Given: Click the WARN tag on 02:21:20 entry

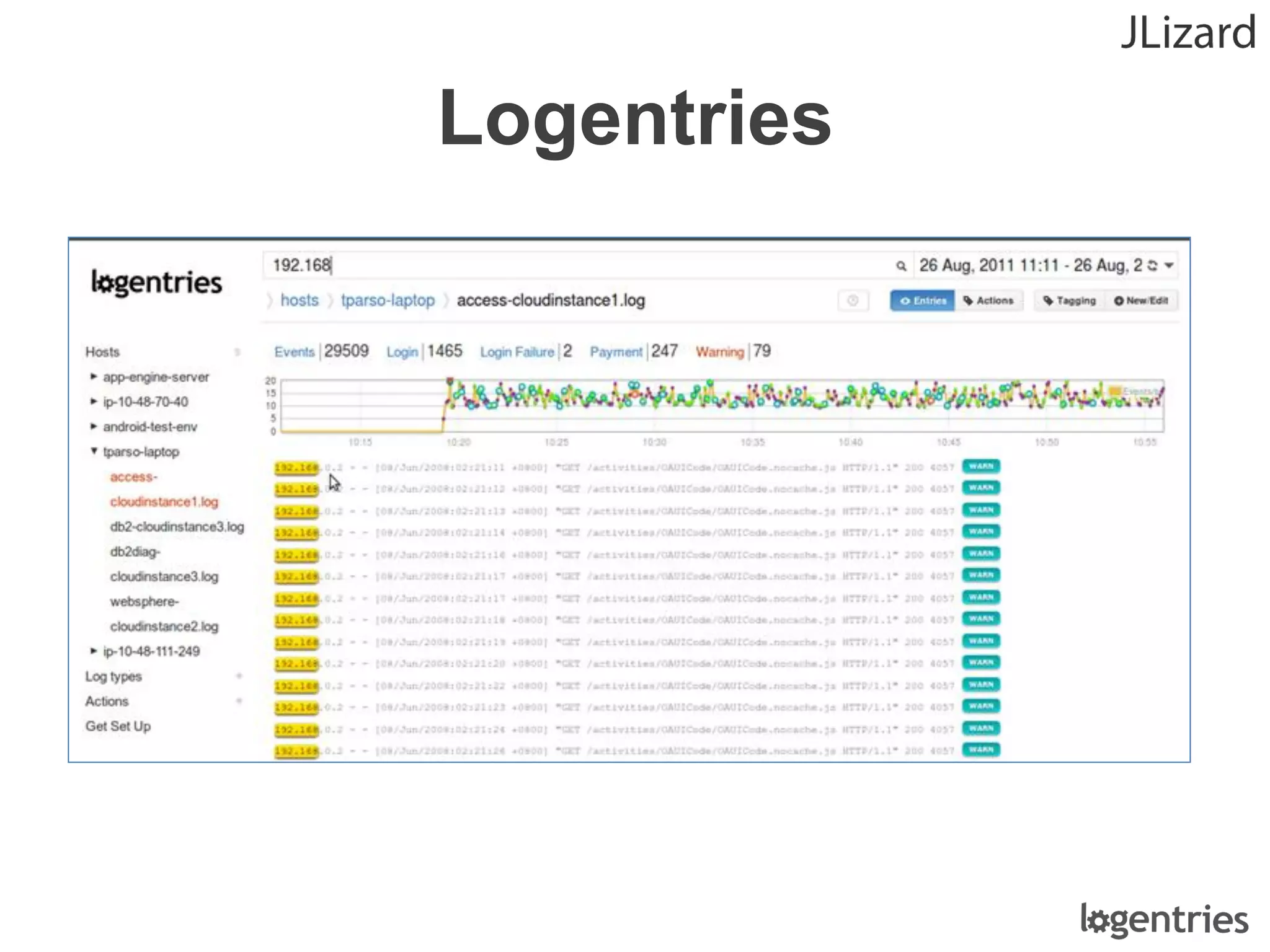Looking at the screenshot, I should [981, 663].
